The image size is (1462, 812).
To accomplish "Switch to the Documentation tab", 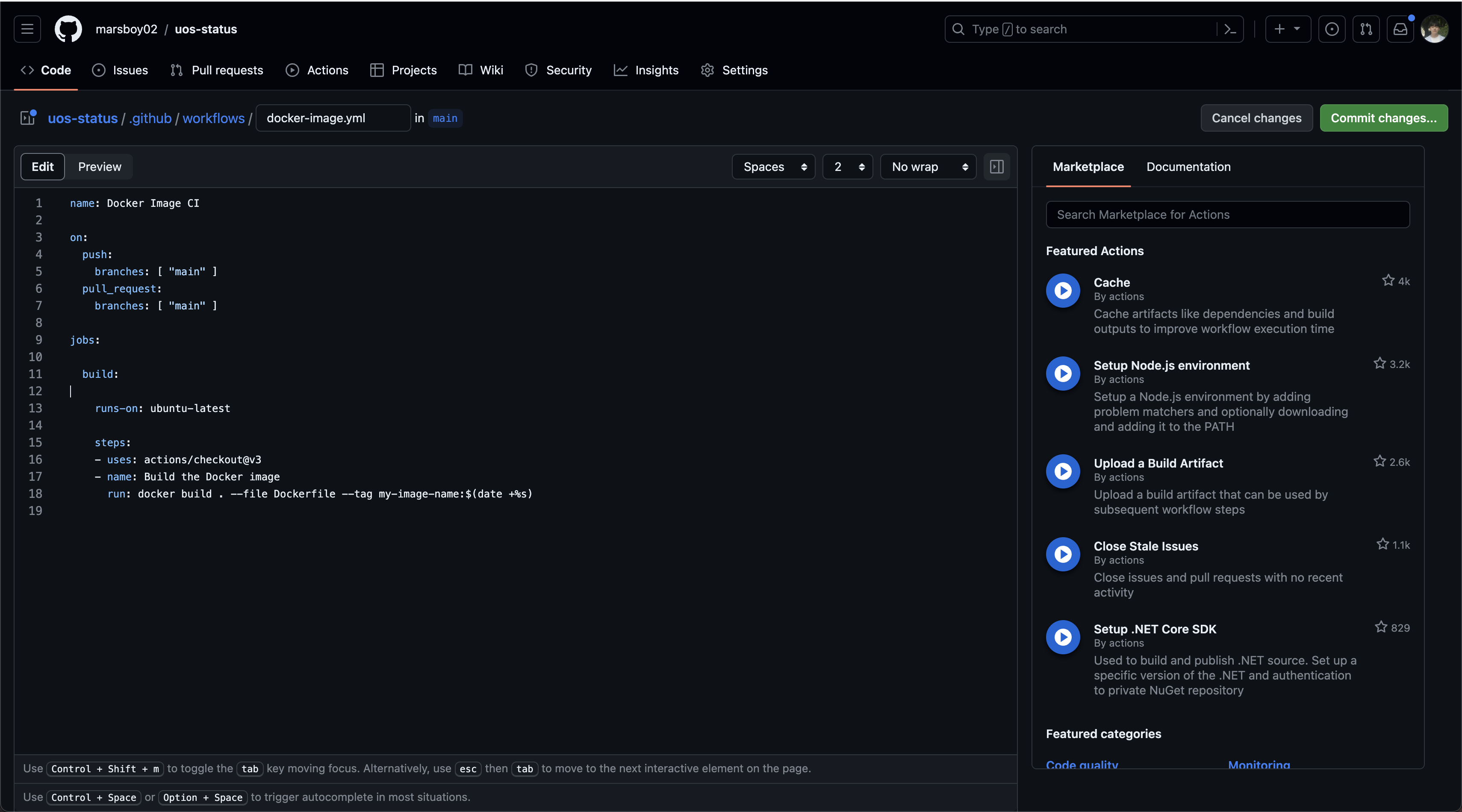I will (x=1188, y=167).
